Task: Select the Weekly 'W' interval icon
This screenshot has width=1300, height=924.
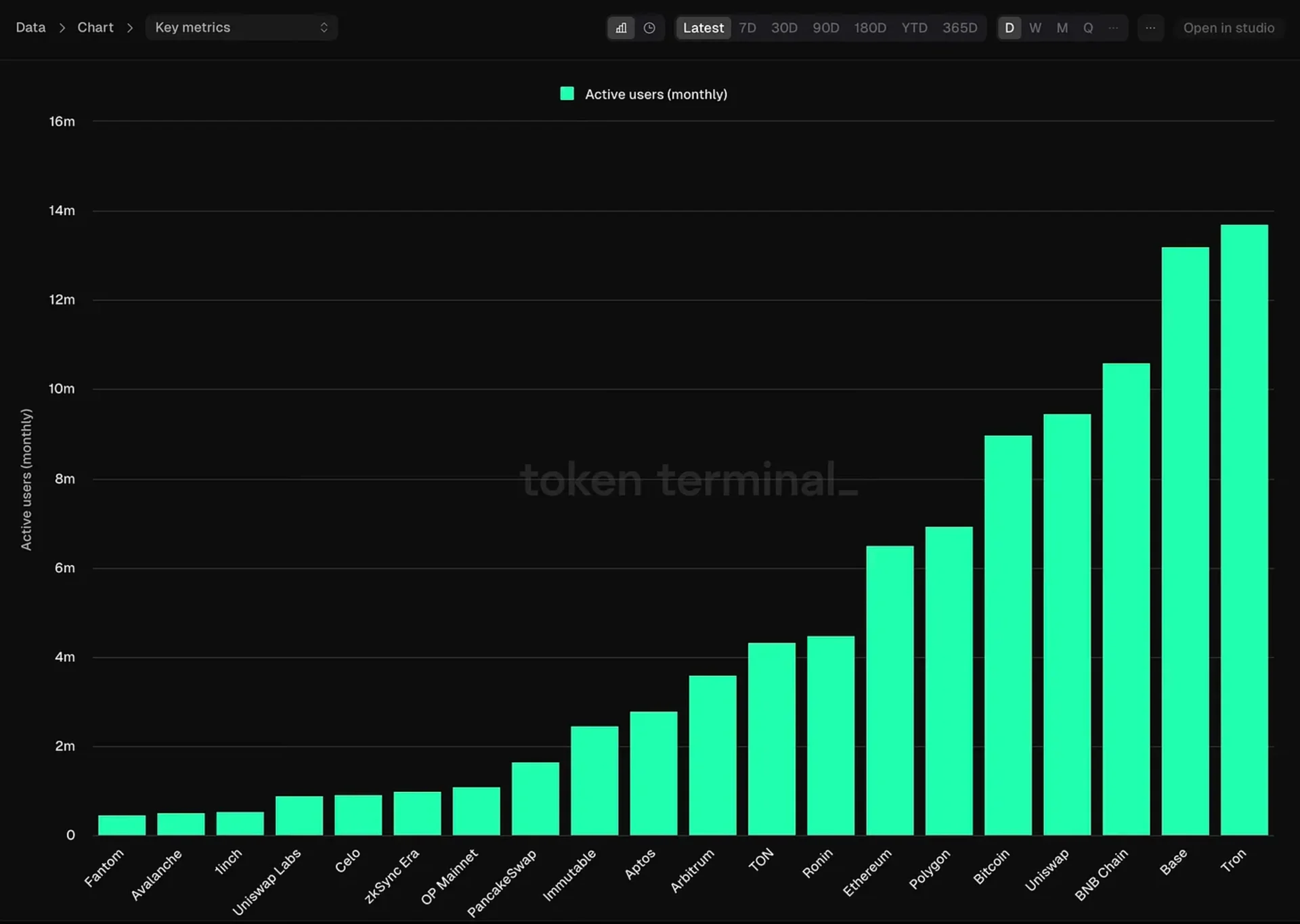Action: pos(1035,27)
